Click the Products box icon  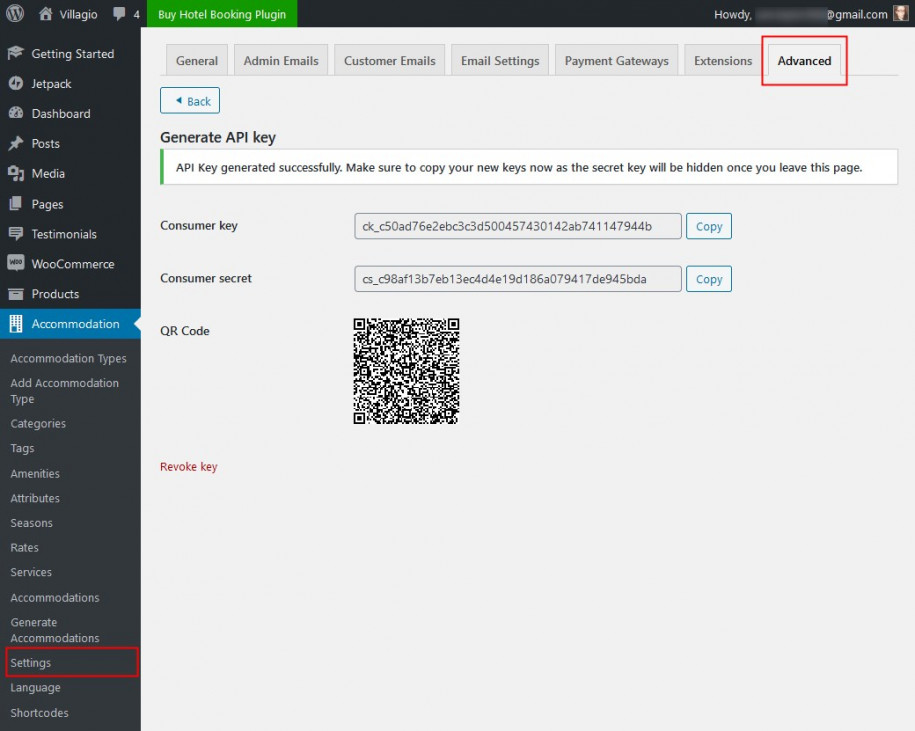pyautogui.click(x=16, y=294)
